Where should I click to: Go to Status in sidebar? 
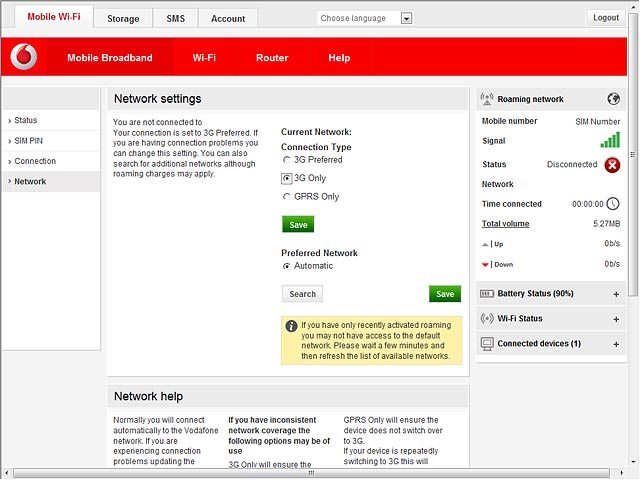tap(51, 120)
